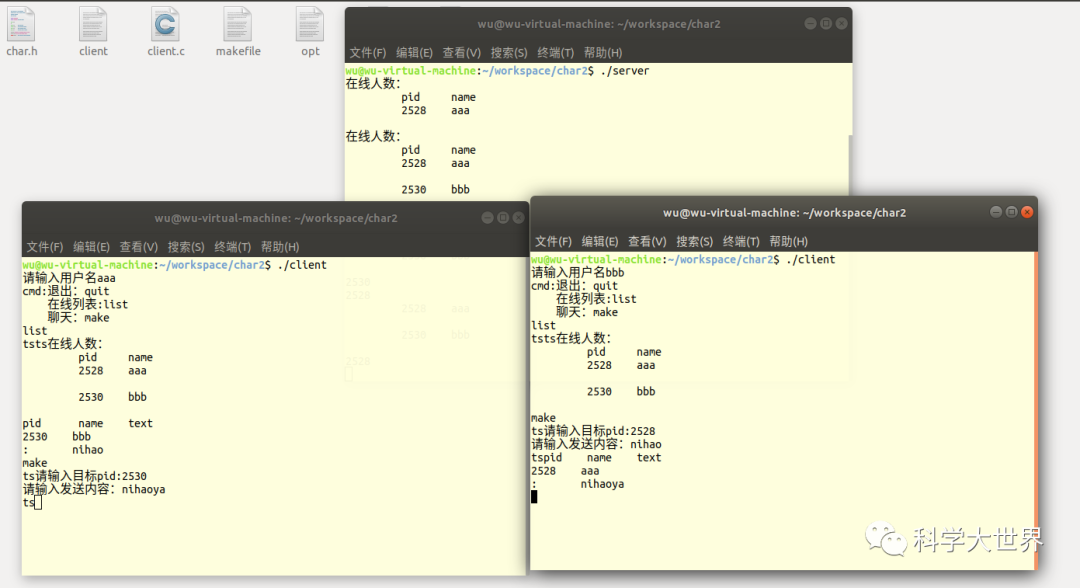
Task: Open 搜索(S) menu in aaa client terminal
Action: (186, 246)
